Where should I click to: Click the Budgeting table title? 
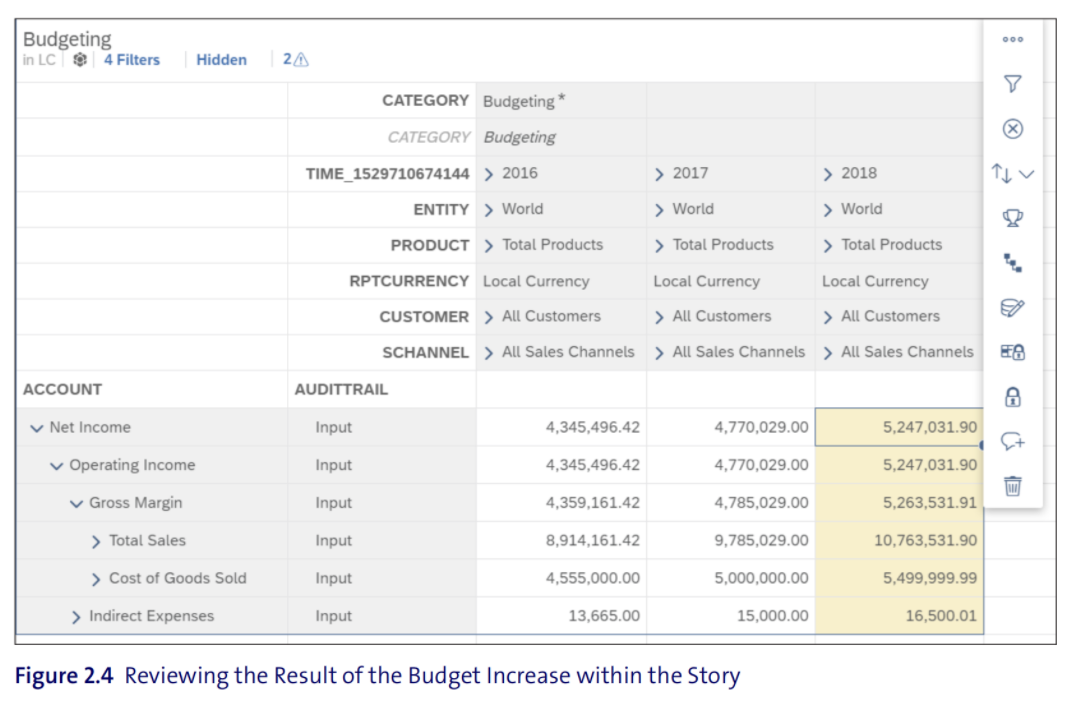67,39
